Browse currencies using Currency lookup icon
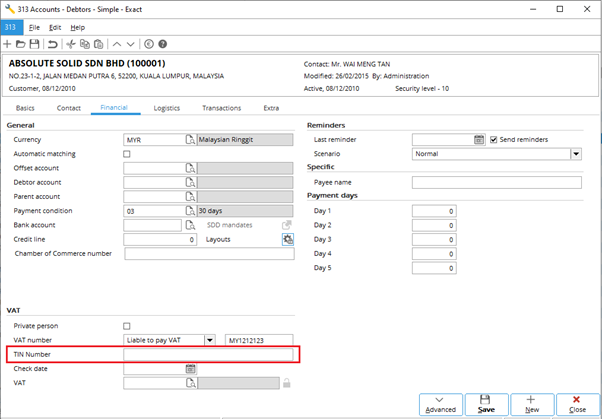 tap(190, 140)
